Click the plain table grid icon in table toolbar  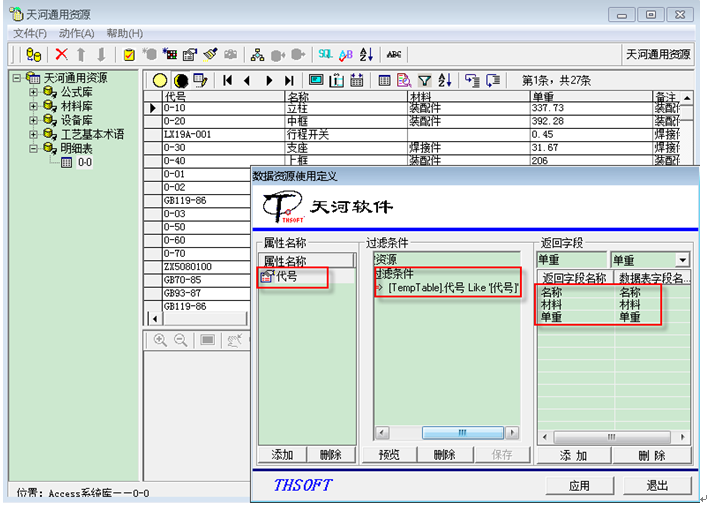(x=384, y=81)
